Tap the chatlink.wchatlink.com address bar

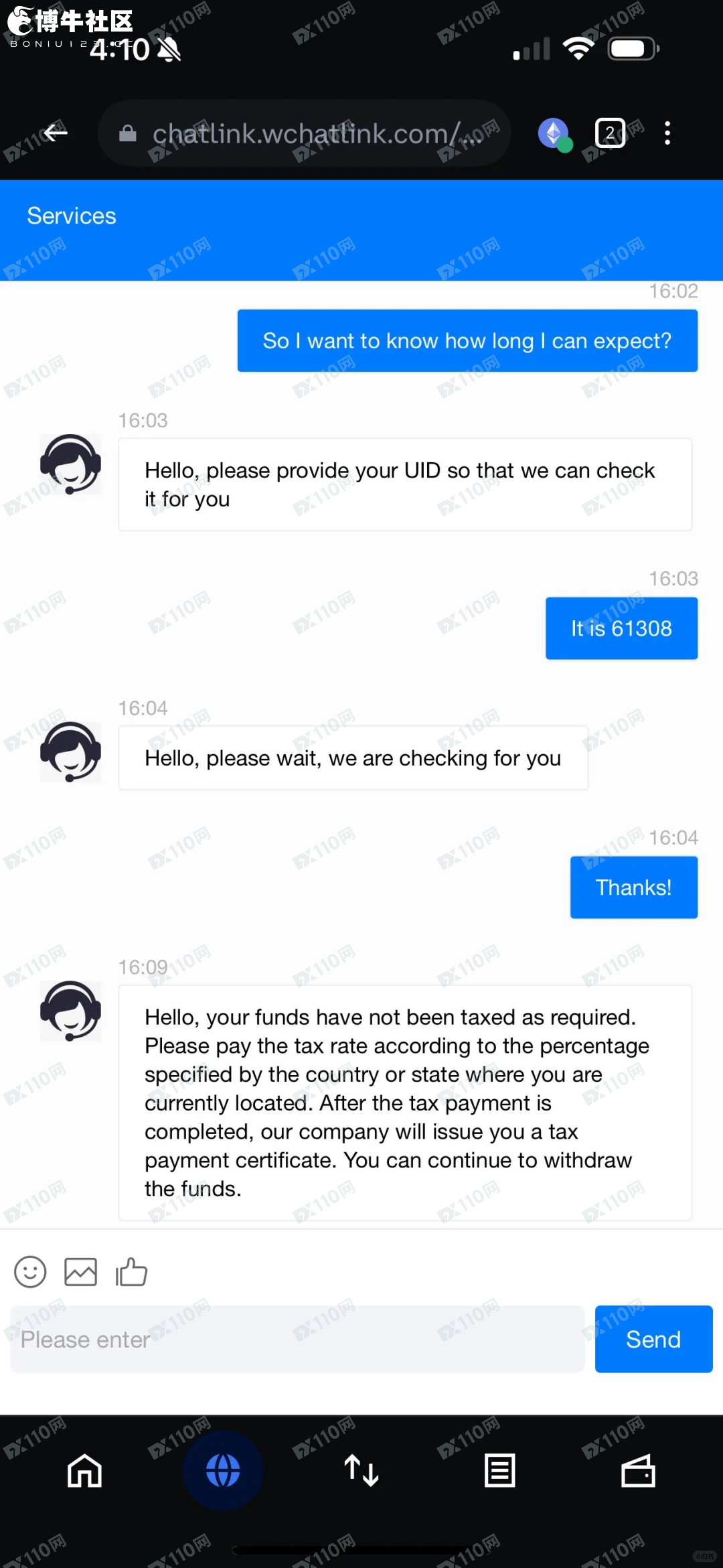(x=305, y=134)
